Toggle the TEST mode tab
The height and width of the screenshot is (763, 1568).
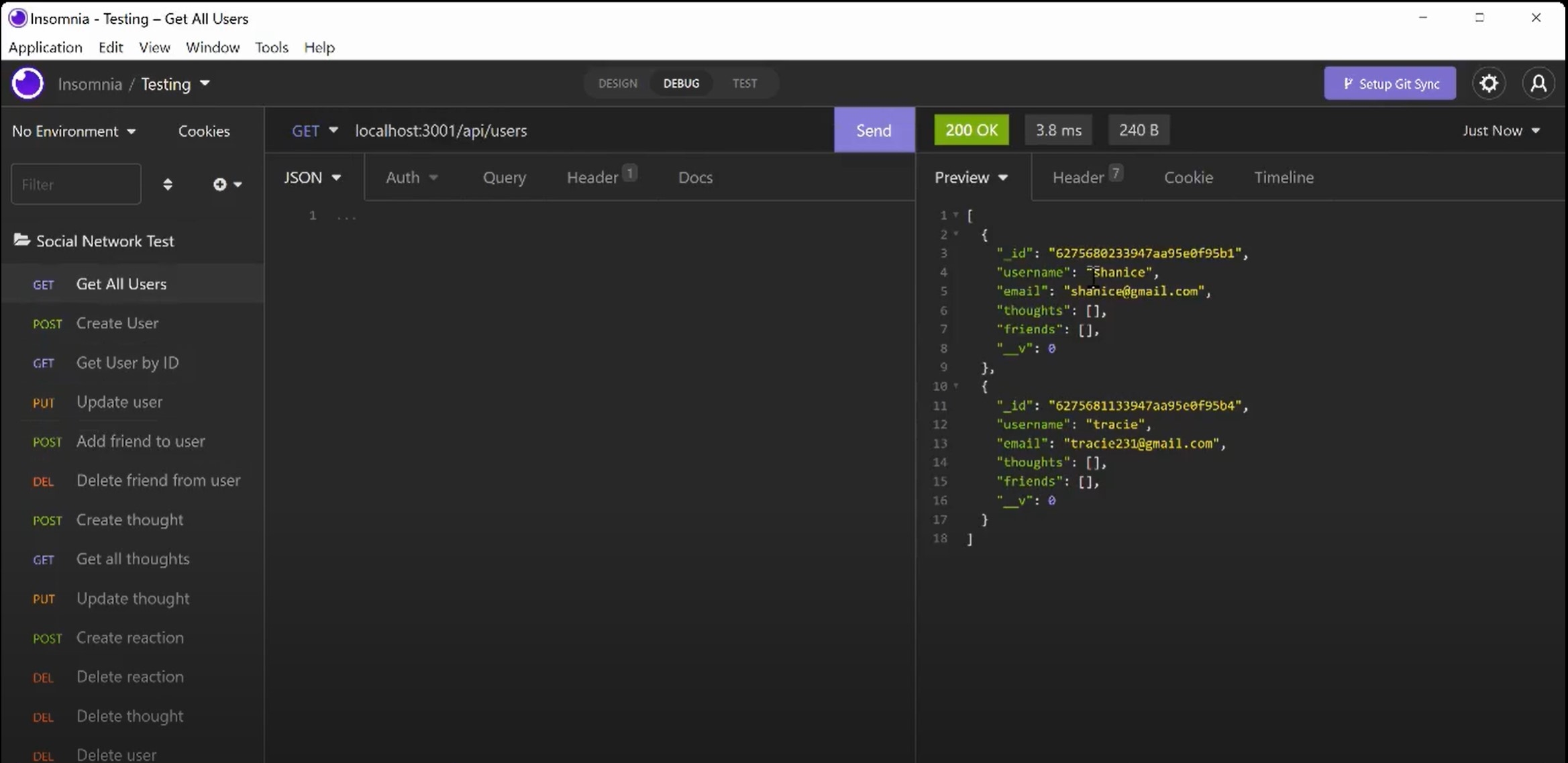[744, 83]
